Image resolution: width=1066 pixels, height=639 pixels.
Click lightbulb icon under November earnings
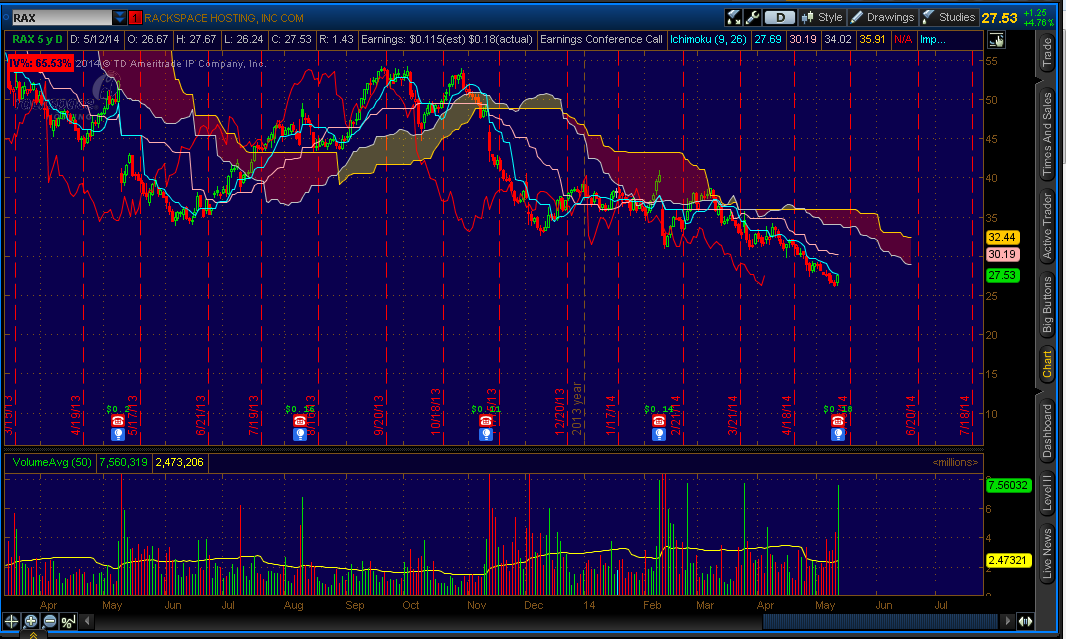pyautogui.click(x=485, y=434)
